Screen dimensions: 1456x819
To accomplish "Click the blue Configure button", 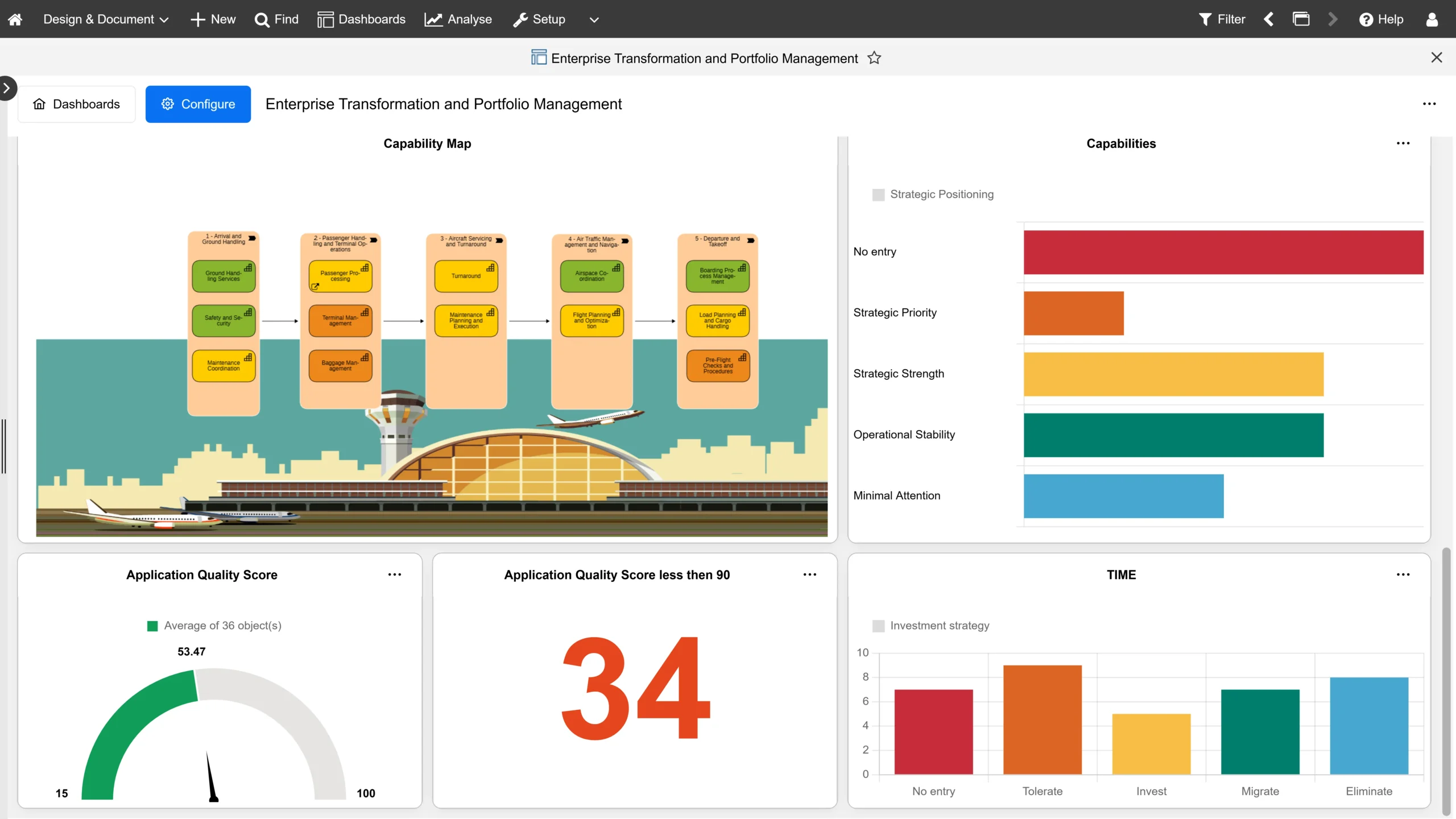I will (x=198, y=104).
